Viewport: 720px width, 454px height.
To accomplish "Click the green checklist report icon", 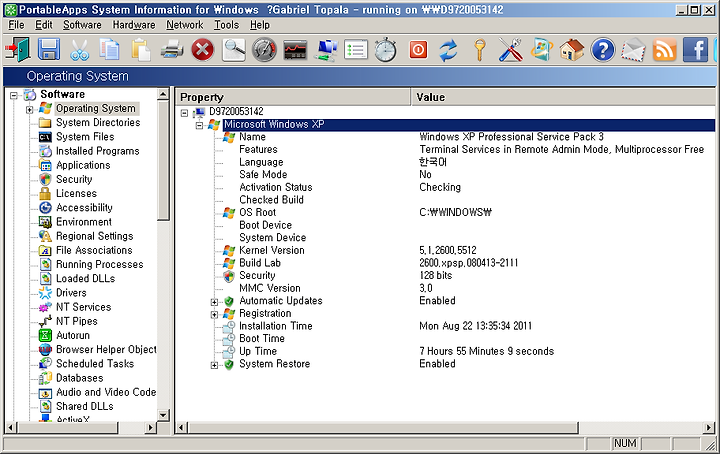I will click(356, 50).
